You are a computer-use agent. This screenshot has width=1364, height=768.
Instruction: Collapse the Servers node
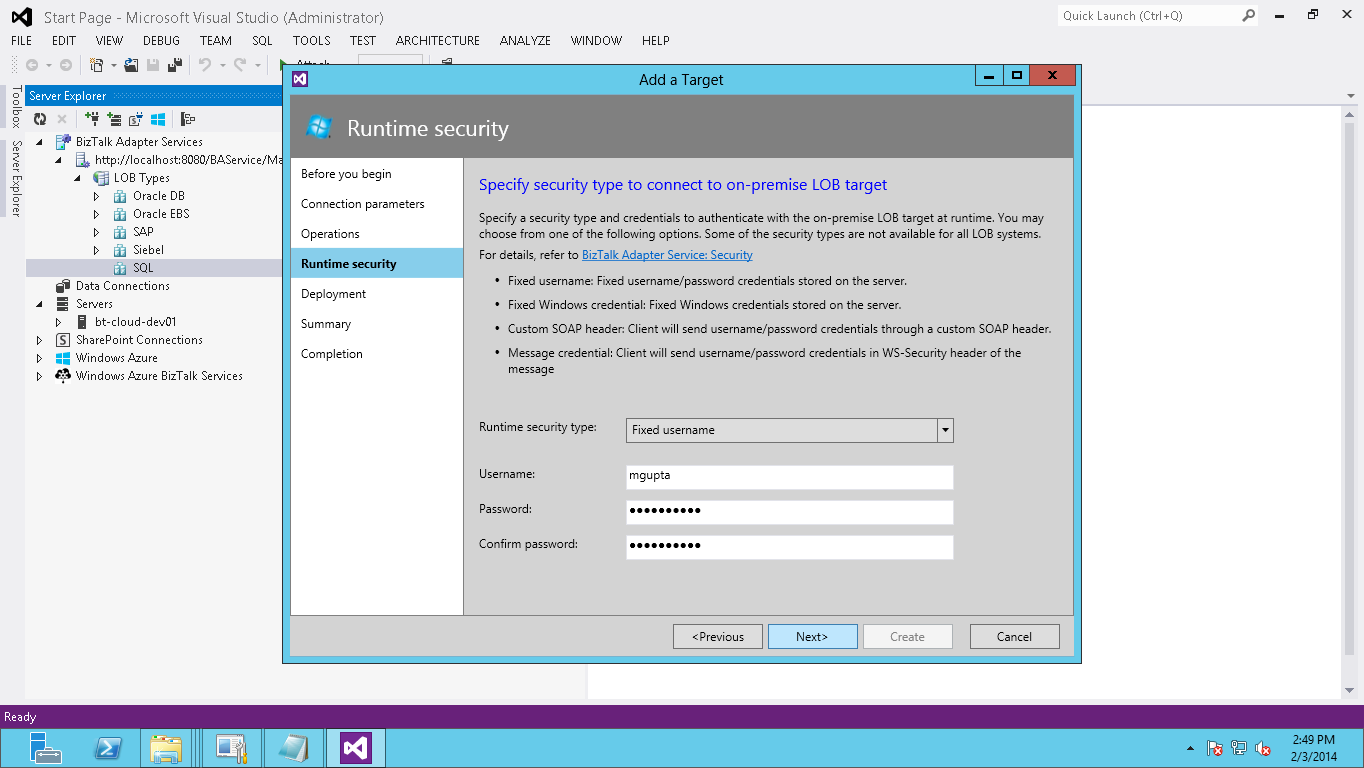(x=40, y=304)
